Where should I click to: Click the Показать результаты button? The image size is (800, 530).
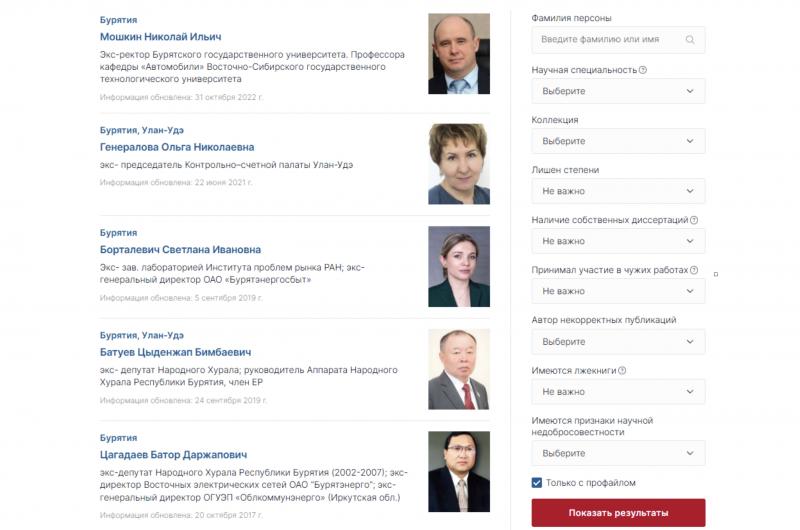[x=618, y=513]
